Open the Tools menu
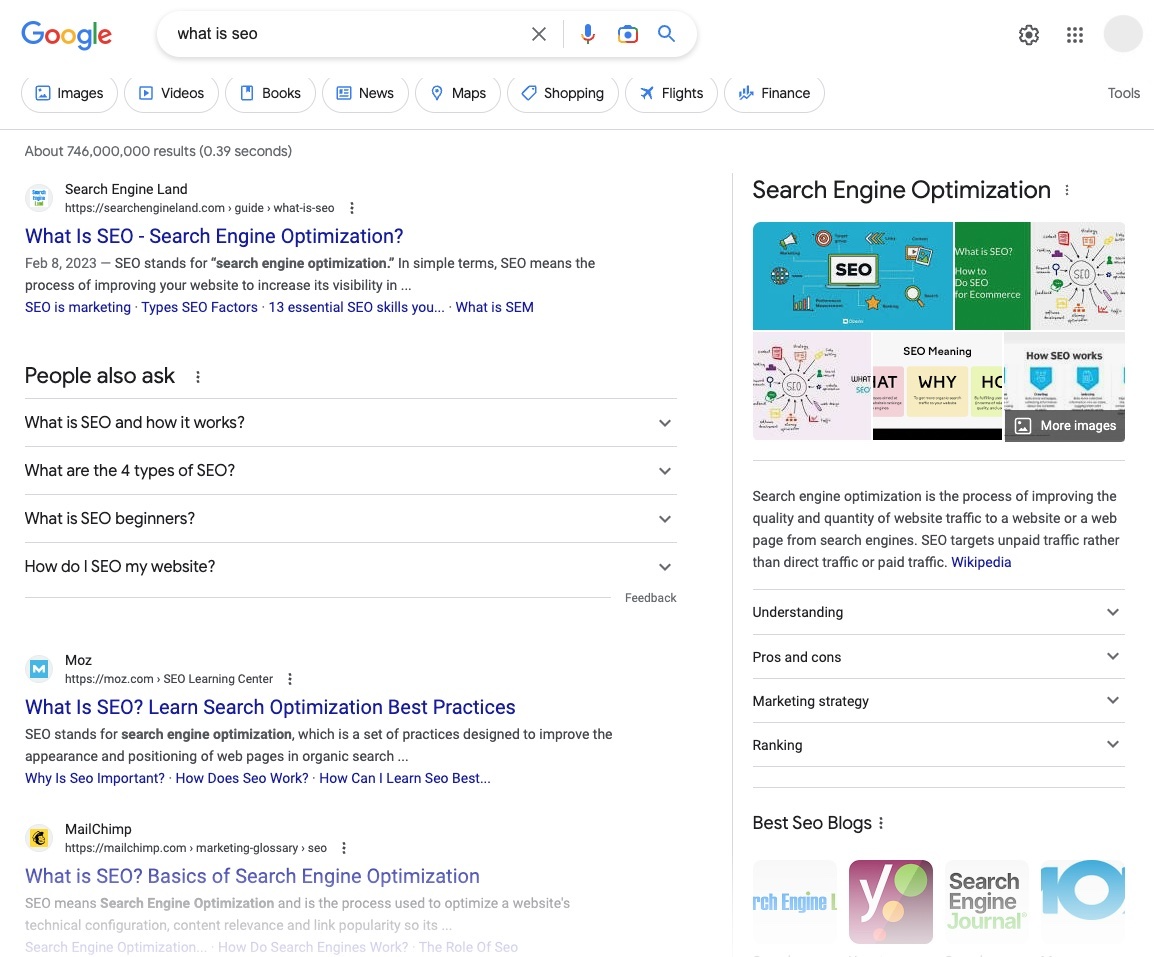1154x957 pixels. pyautogui.click(x=1123, y=93)
